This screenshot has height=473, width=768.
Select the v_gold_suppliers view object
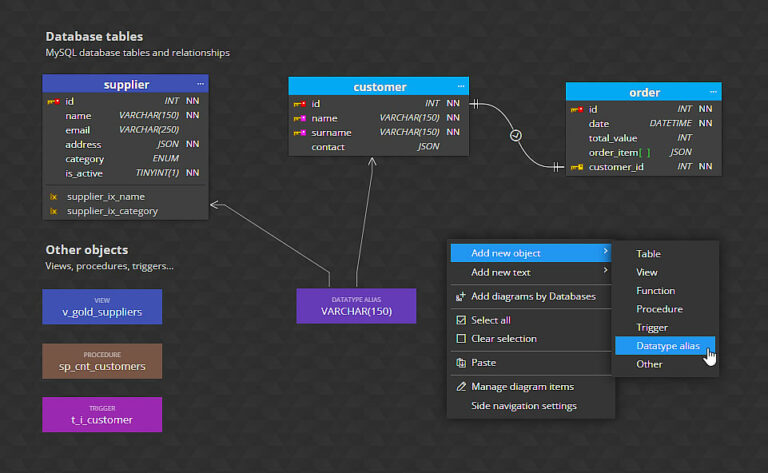click(x=102, y=307)
